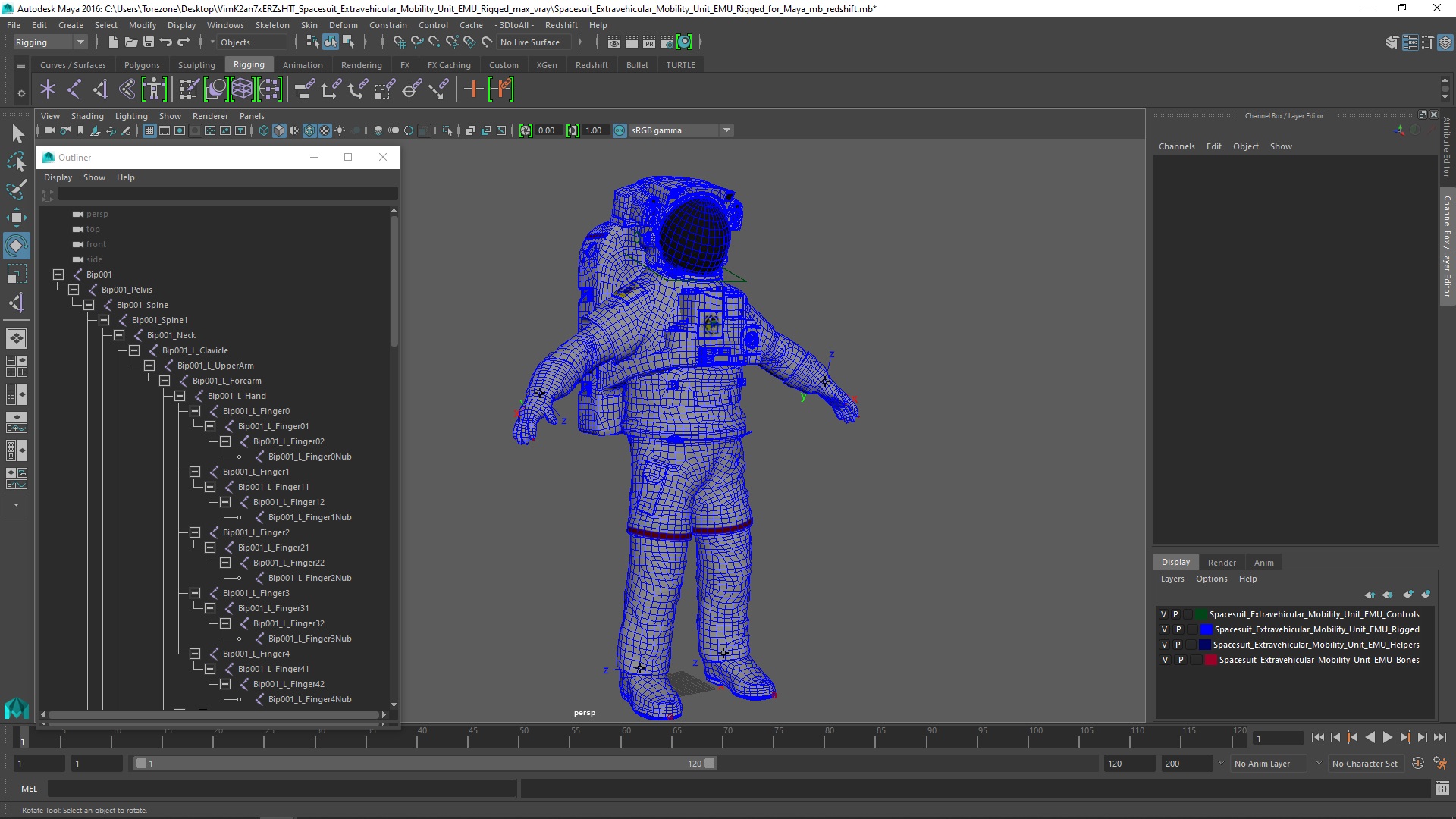Switch to the Animation shelf tab
Screen dimensions: 1456x819
pyautogui.click(x=303, y=65)
